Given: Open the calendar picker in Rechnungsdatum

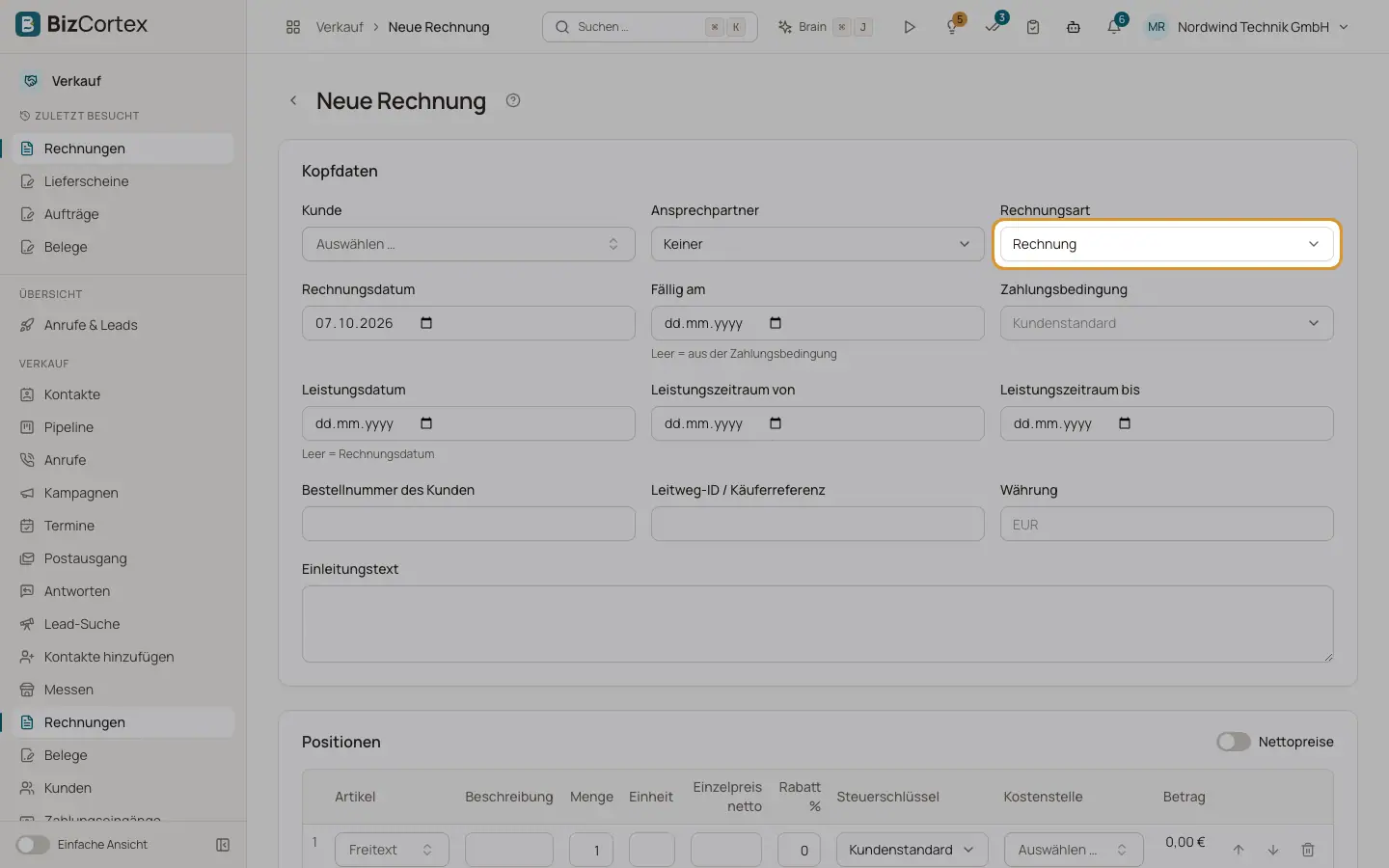Looking at the screenshot, I should (426, 323).
